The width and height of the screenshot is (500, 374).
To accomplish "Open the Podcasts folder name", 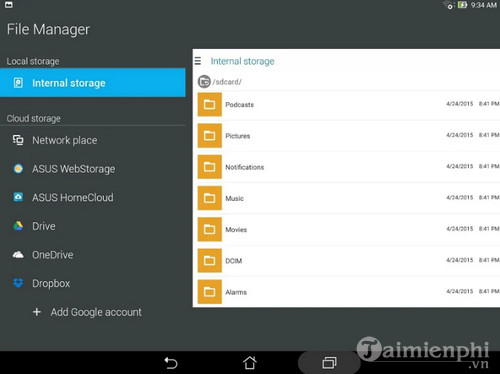I will click(x=239, y=105).
